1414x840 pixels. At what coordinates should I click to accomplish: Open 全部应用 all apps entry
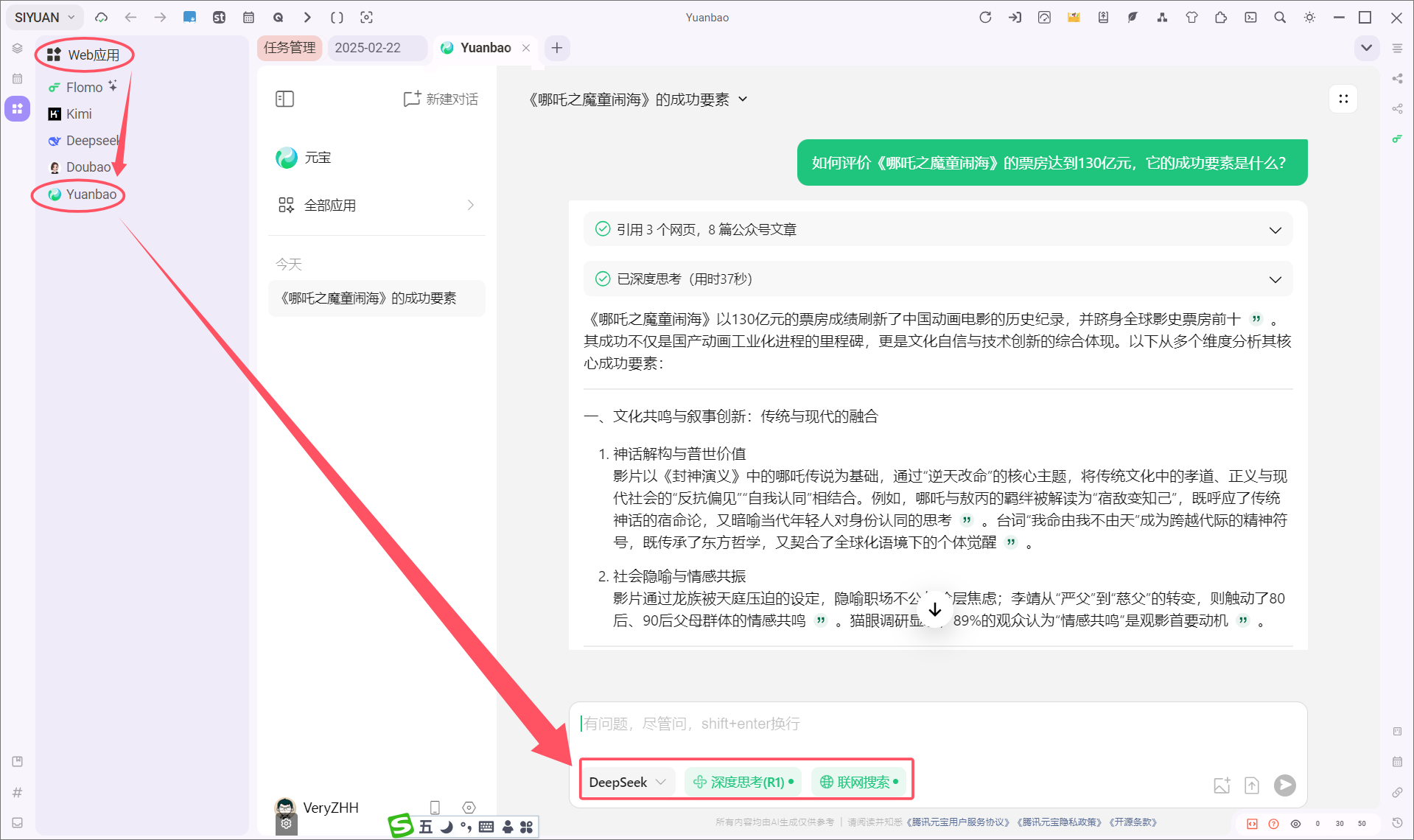coord(376,205)
